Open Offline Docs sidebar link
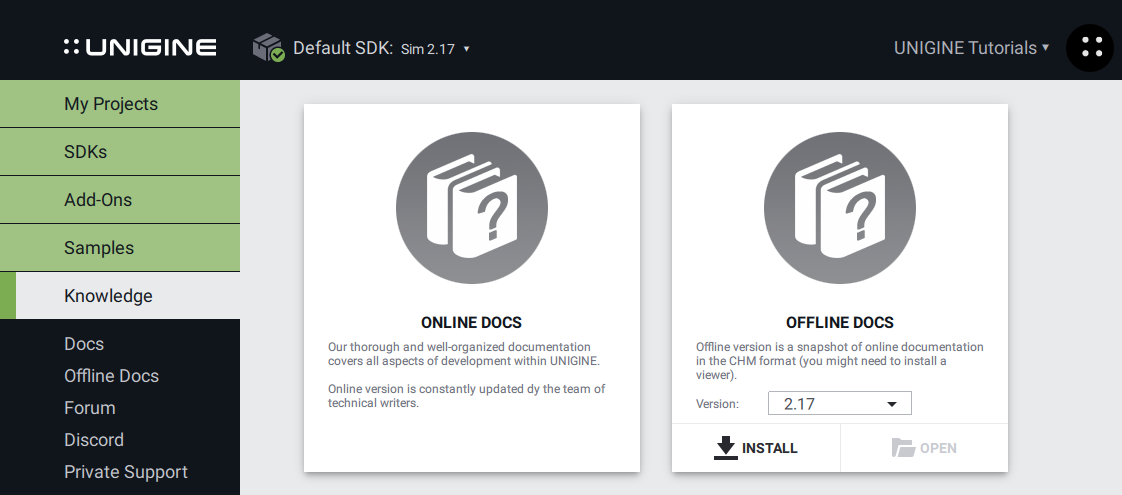 point(111,376)
